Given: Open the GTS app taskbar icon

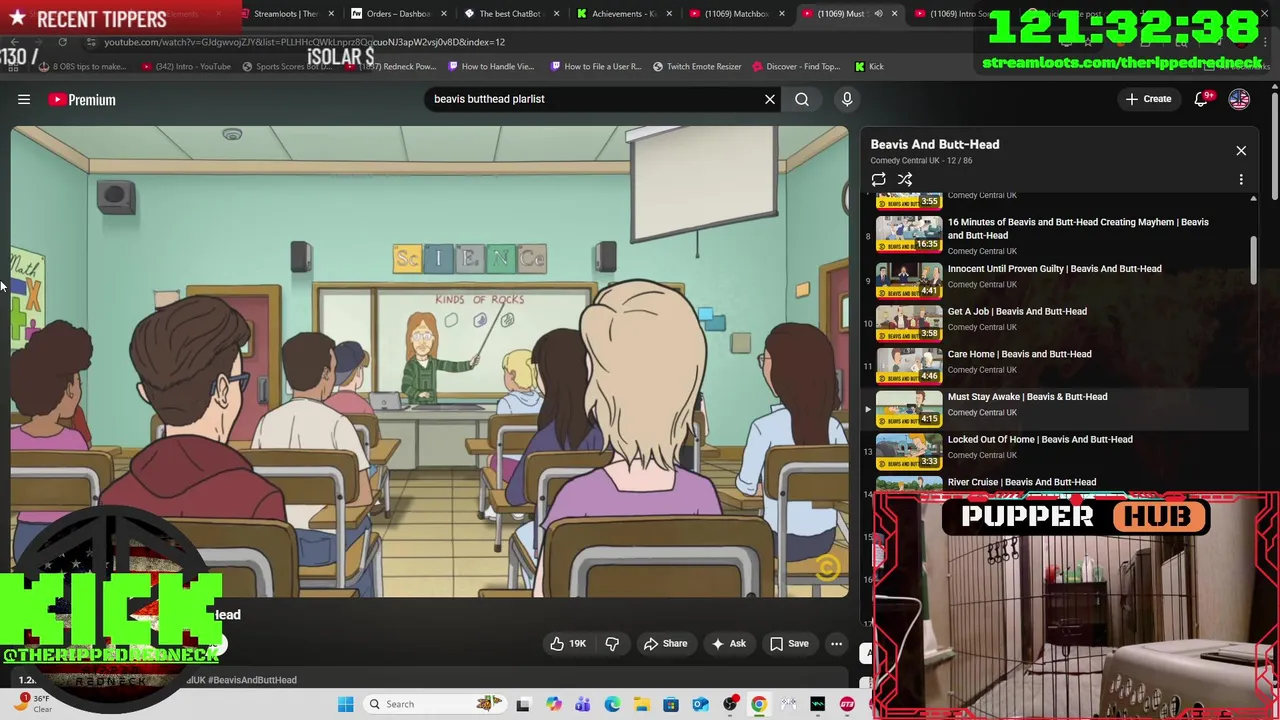Looking at the screenshot, I should click(x=847, y=704).
